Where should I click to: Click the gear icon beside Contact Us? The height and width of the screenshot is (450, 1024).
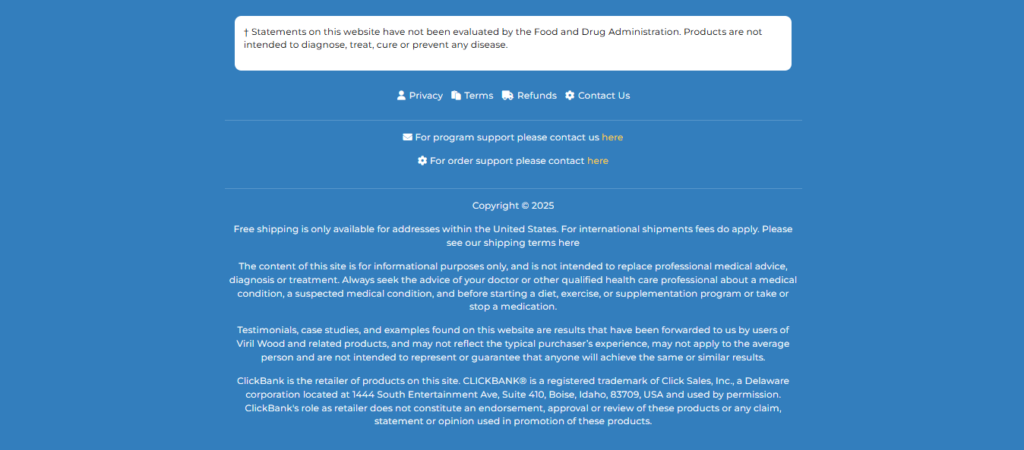(569, 95)
